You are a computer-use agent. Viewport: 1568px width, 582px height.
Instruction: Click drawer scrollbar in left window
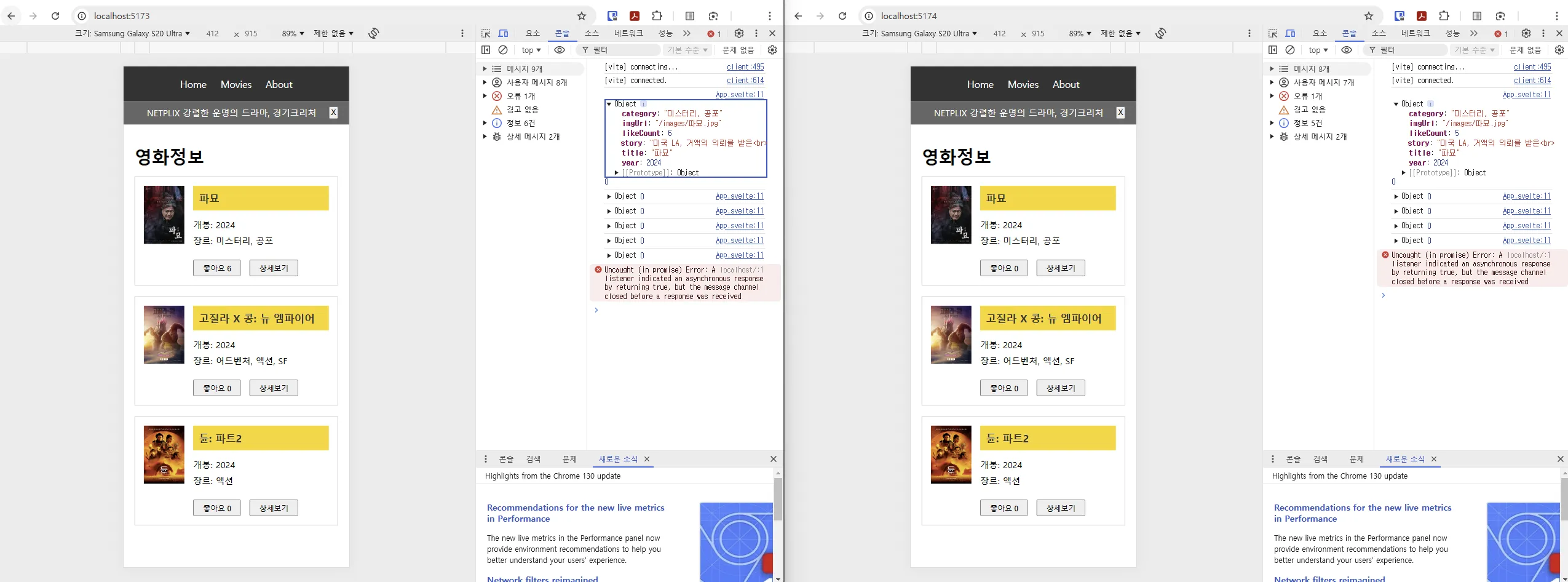pyautogui.click(x=778, y=499)
